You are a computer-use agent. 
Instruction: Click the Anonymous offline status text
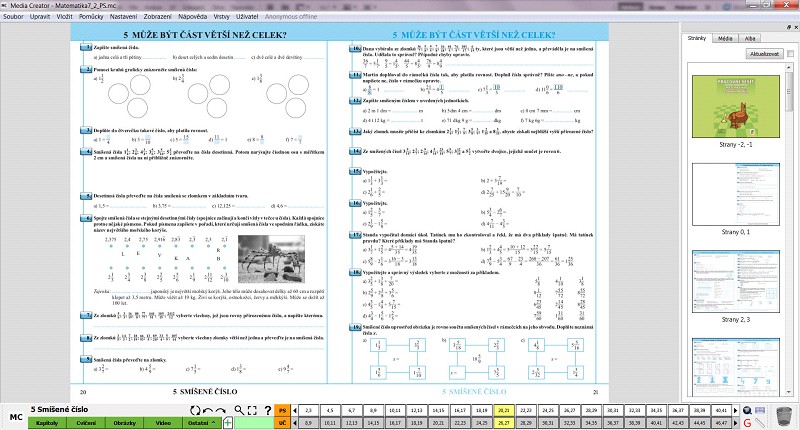291,16
